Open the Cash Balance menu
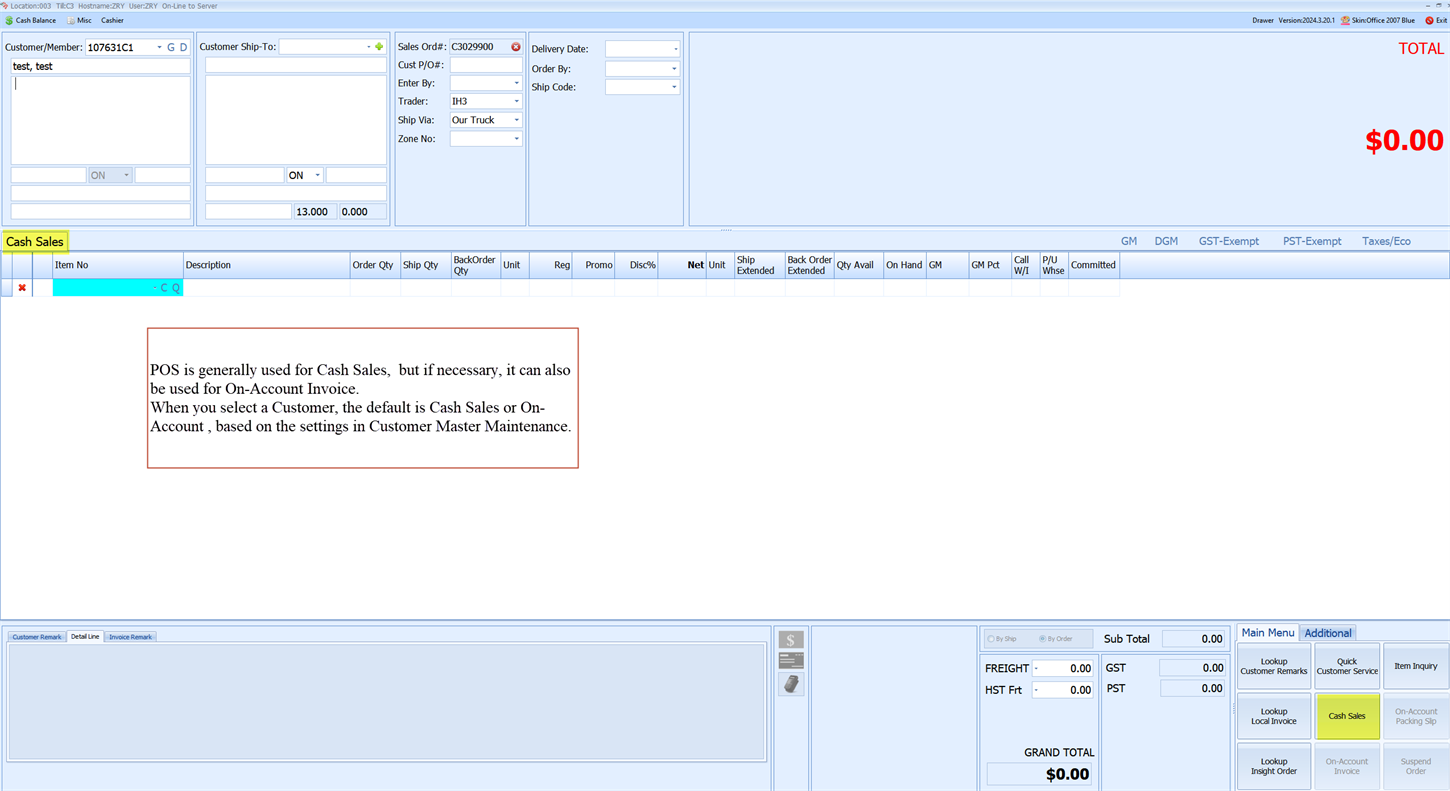 coord(31,20)
